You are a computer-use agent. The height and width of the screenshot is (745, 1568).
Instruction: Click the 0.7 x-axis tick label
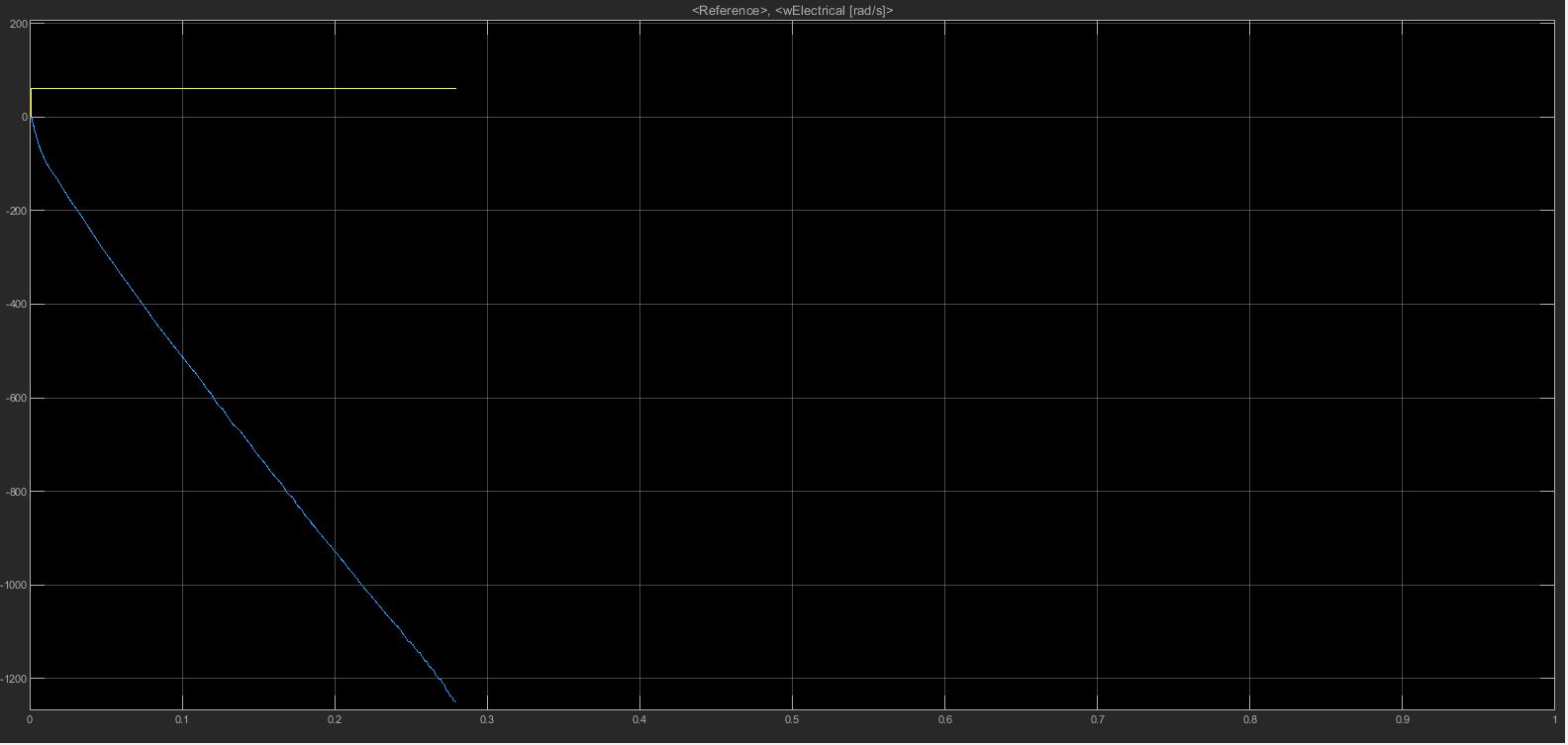click(1097, 719)
